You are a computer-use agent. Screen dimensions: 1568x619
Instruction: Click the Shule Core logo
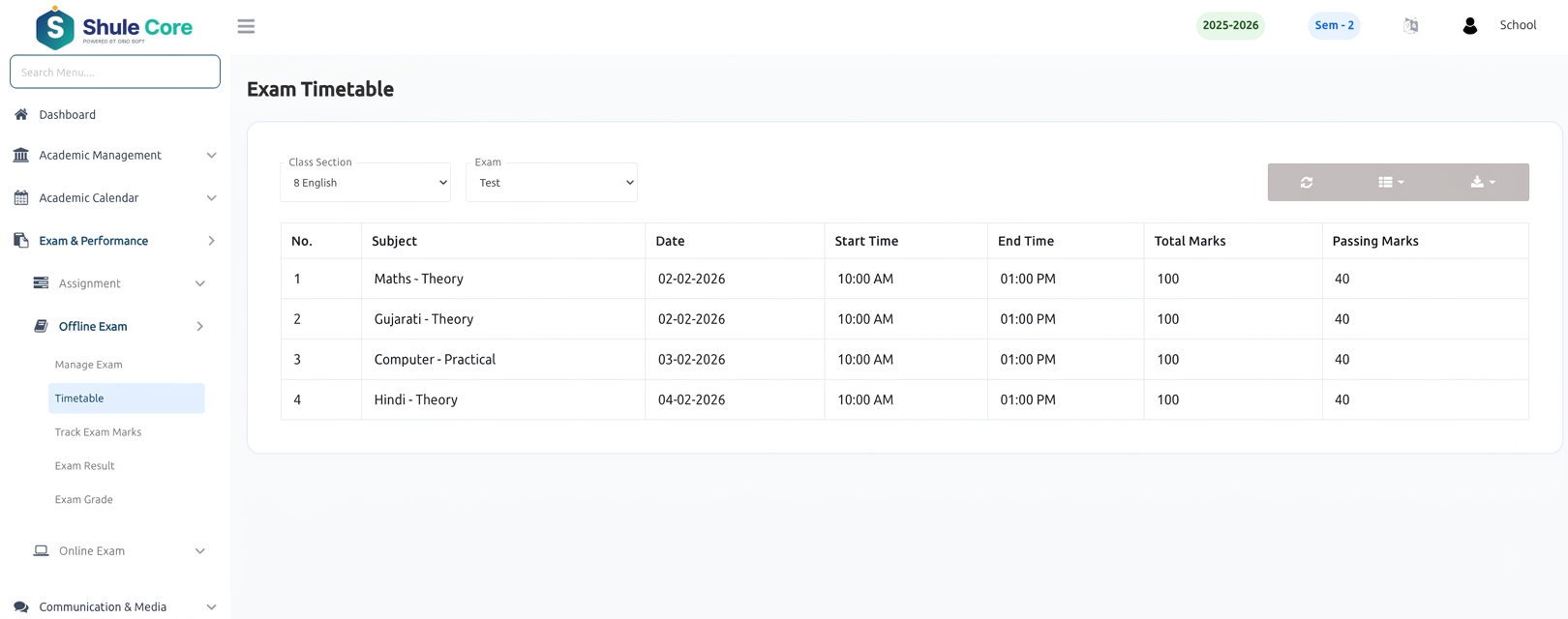(x=114, y=27)
